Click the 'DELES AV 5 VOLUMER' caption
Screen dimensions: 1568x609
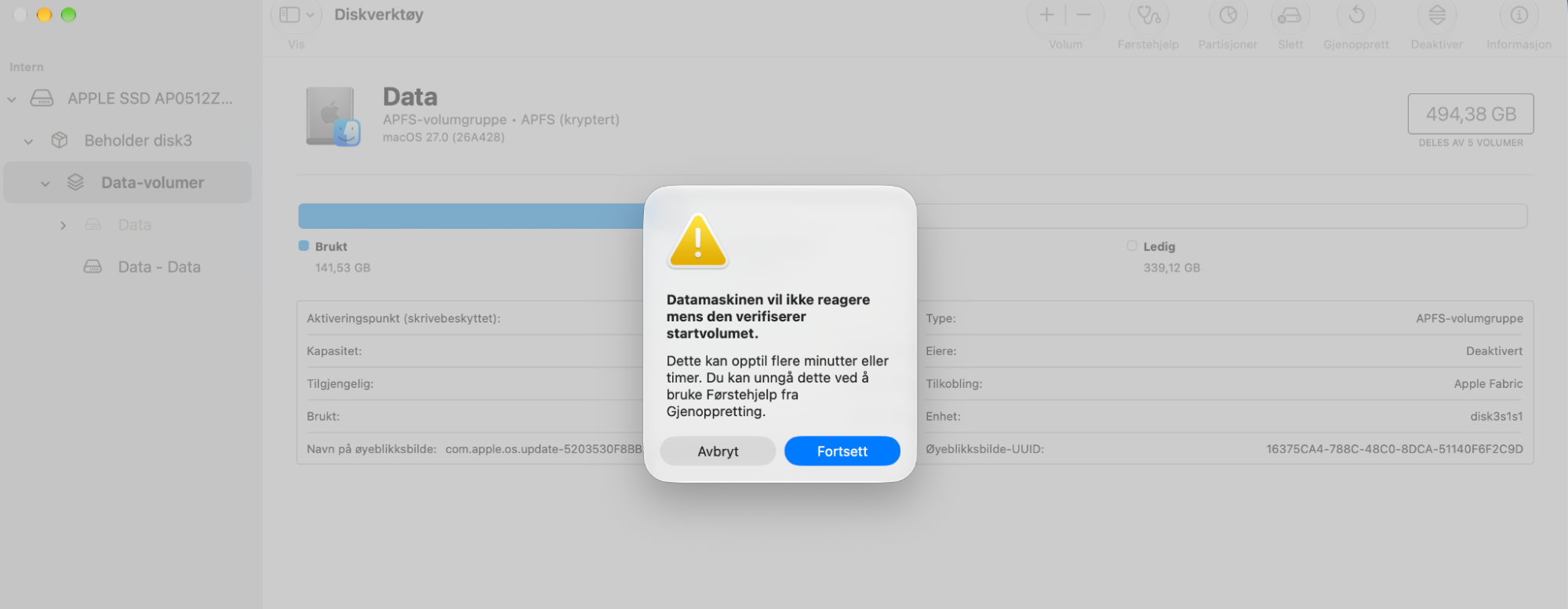[1471, 143]
